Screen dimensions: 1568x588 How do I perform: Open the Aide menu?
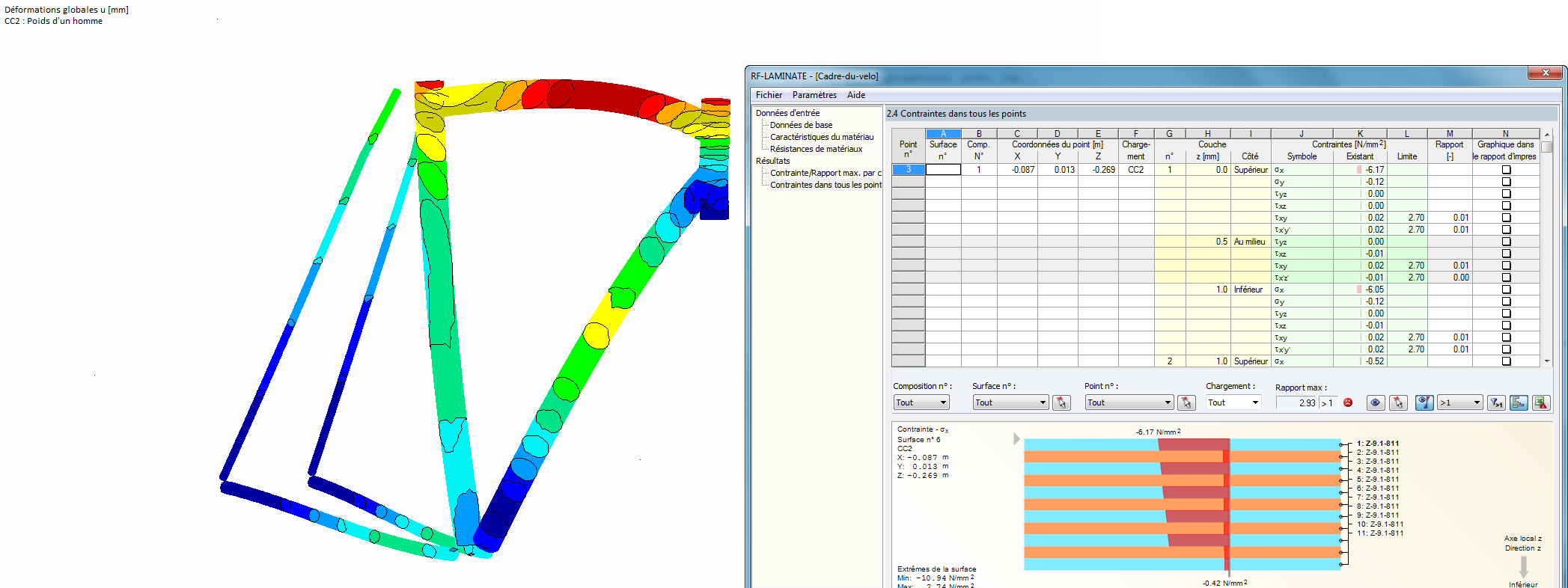pyautogui.click(x=856, y=95)
